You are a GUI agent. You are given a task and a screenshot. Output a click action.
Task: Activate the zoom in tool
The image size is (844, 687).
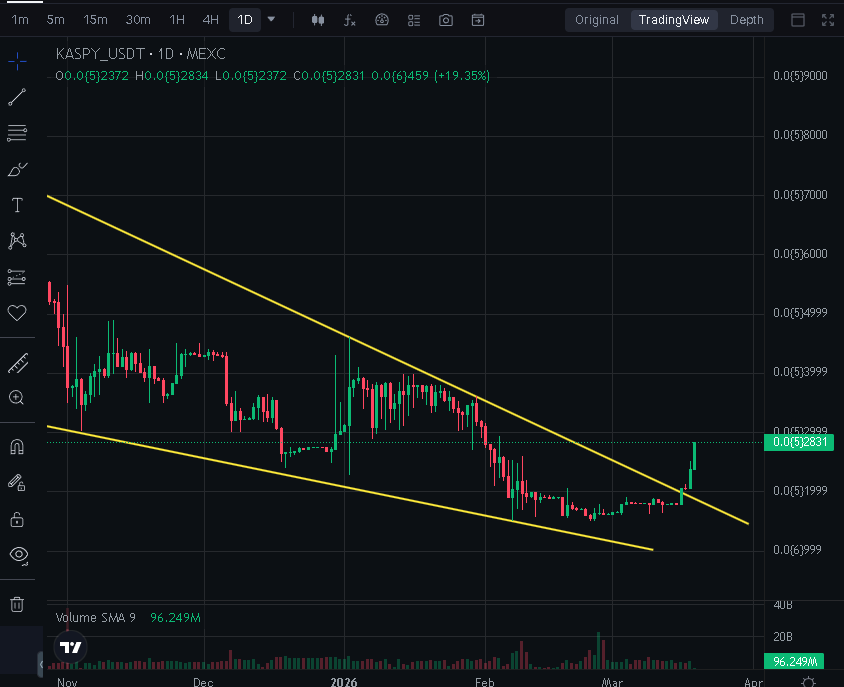coord(17,398)
